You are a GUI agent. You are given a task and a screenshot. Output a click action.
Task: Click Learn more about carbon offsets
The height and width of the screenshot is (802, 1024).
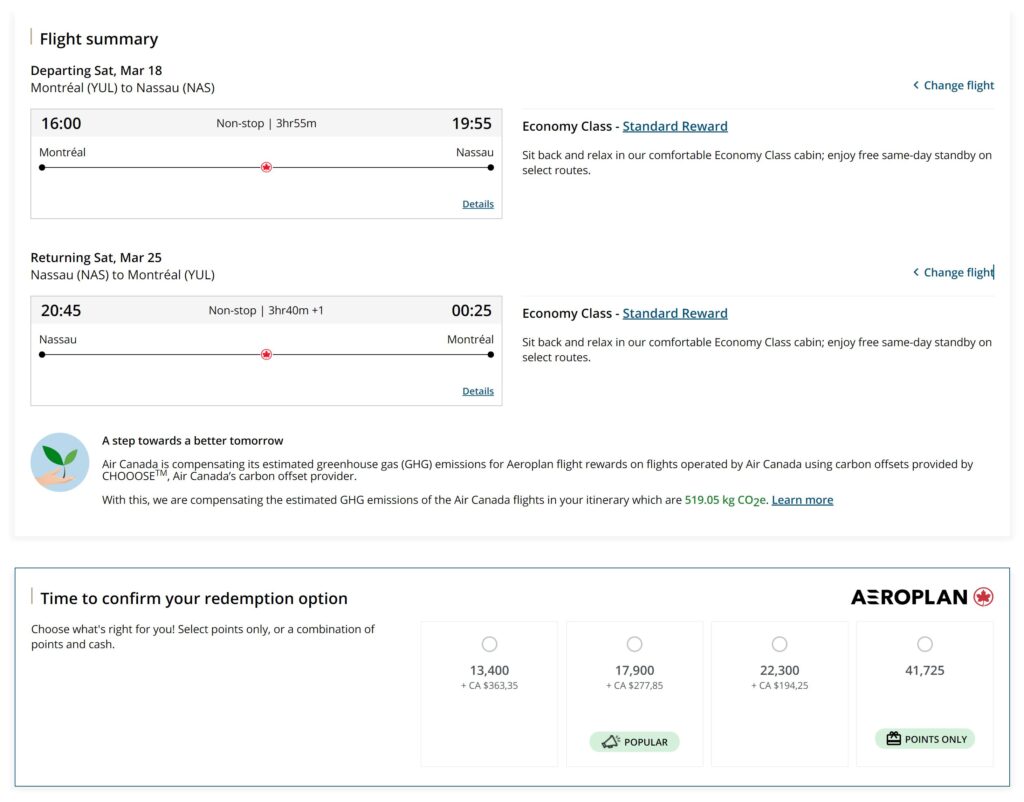point(802,499)
